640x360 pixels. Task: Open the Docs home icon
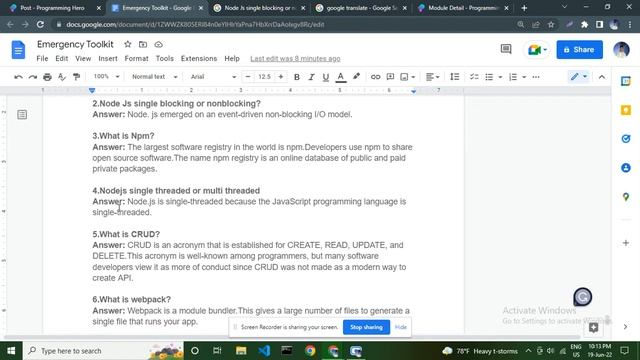18,50
